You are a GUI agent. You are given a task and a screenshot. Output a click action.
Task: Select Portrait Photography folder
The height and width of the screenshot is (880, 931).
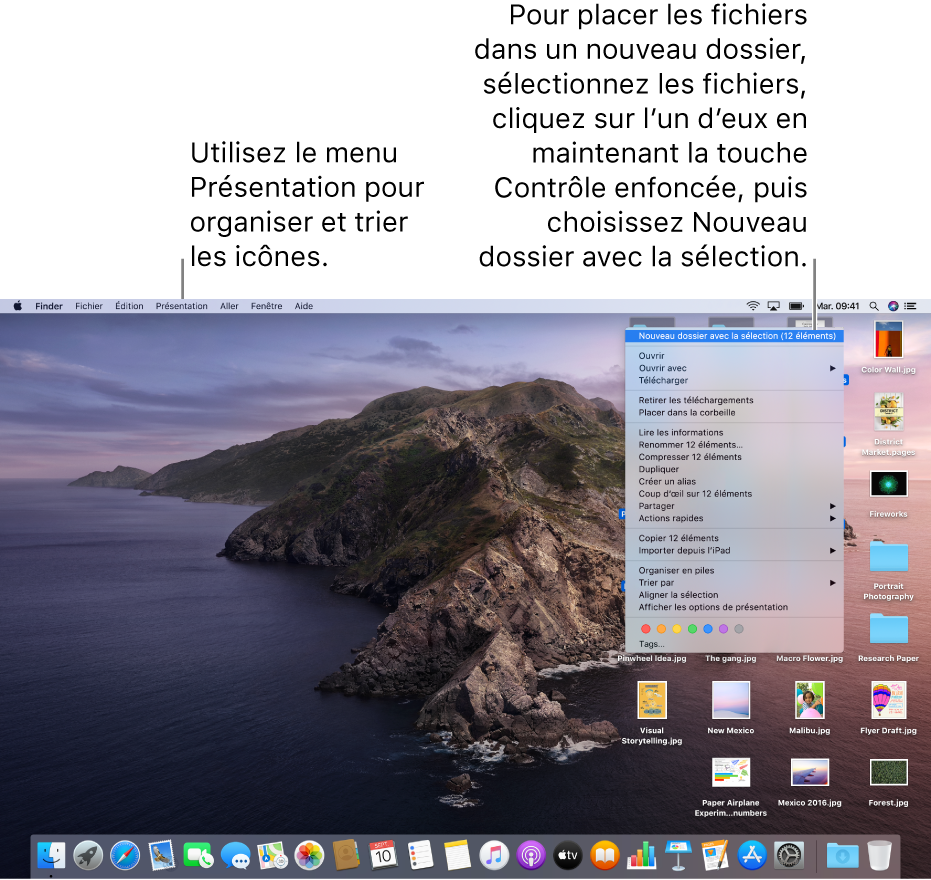point(888,569)
